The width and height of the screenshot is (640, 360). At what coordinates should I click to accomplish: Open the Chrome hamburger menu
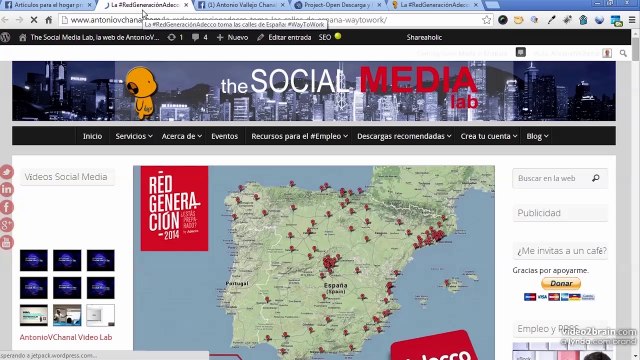(x=632, y=20)
